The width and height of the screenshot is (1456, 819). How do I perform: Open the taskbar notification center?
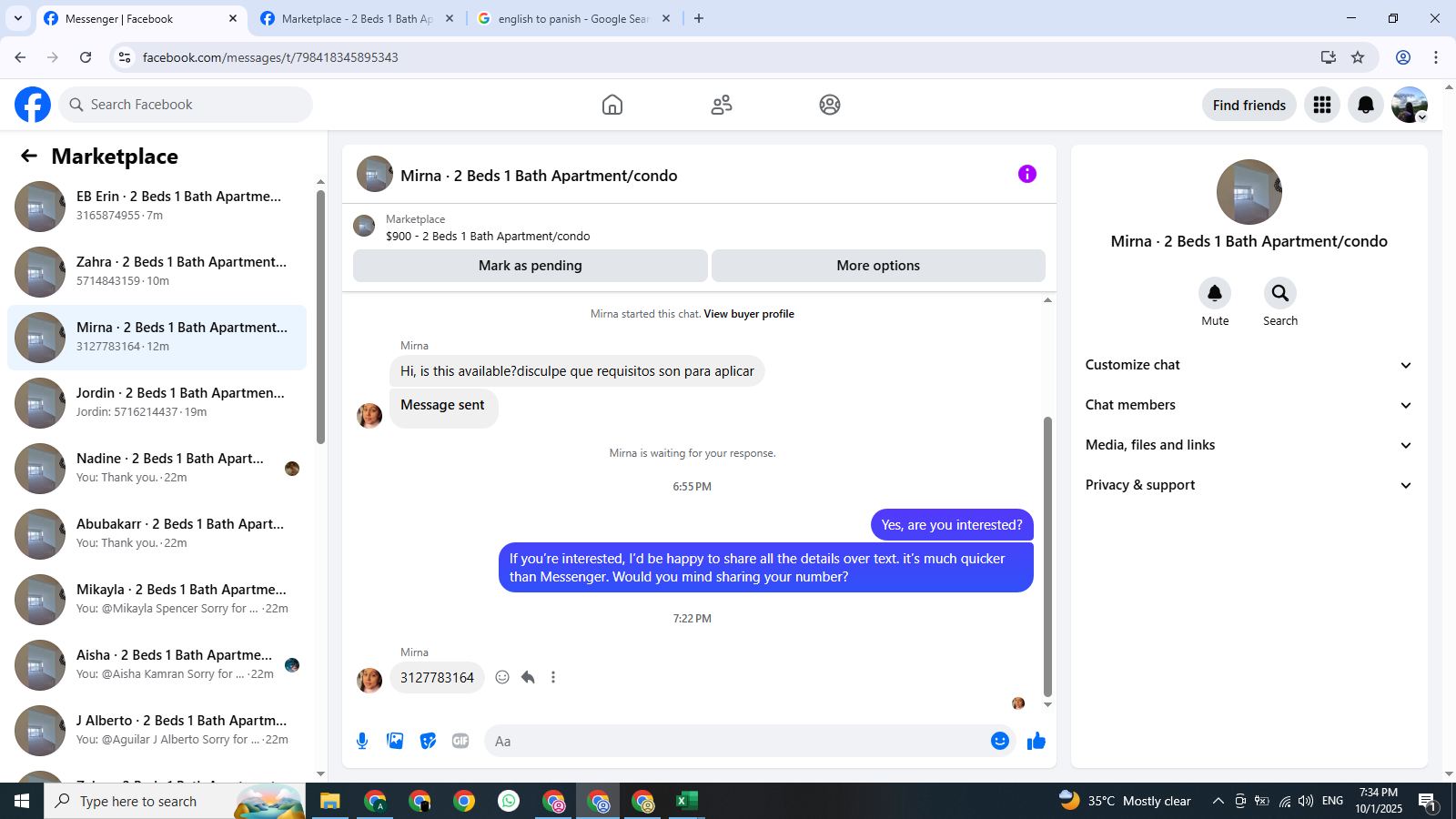(x=1427, y=801)
